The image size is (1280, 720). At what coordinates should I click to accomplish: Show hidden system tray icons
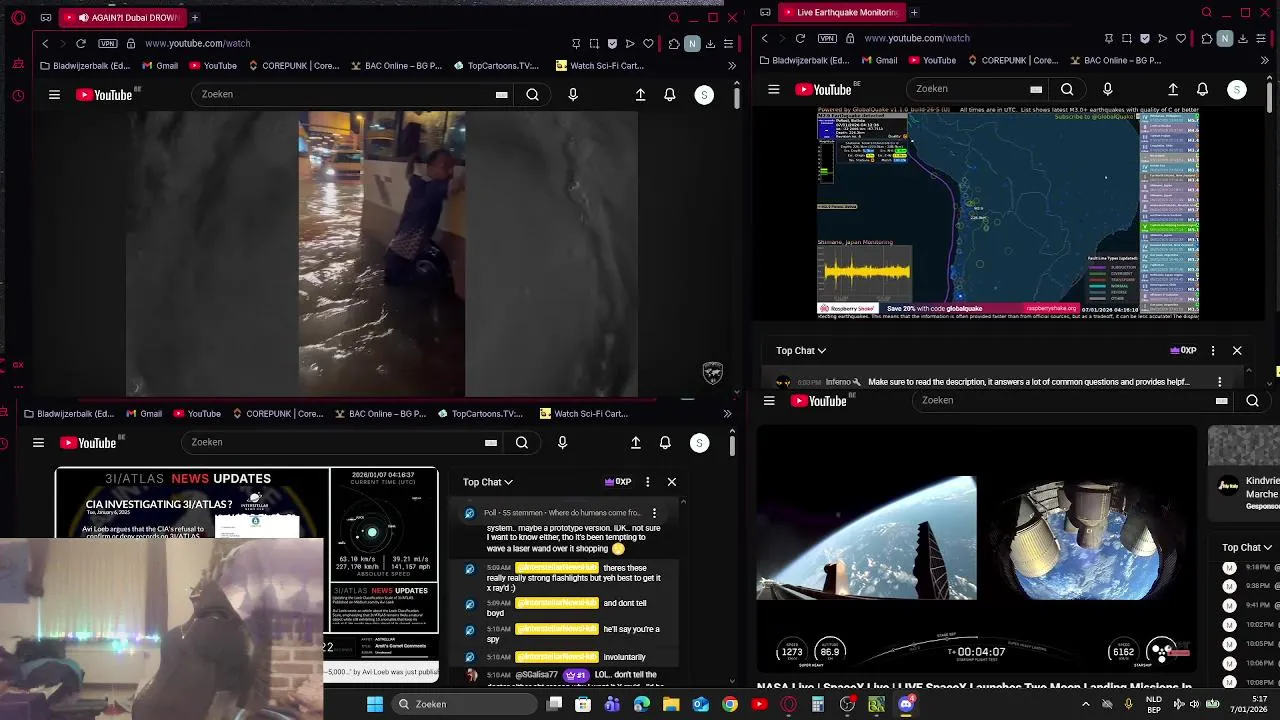[1086, 705]
